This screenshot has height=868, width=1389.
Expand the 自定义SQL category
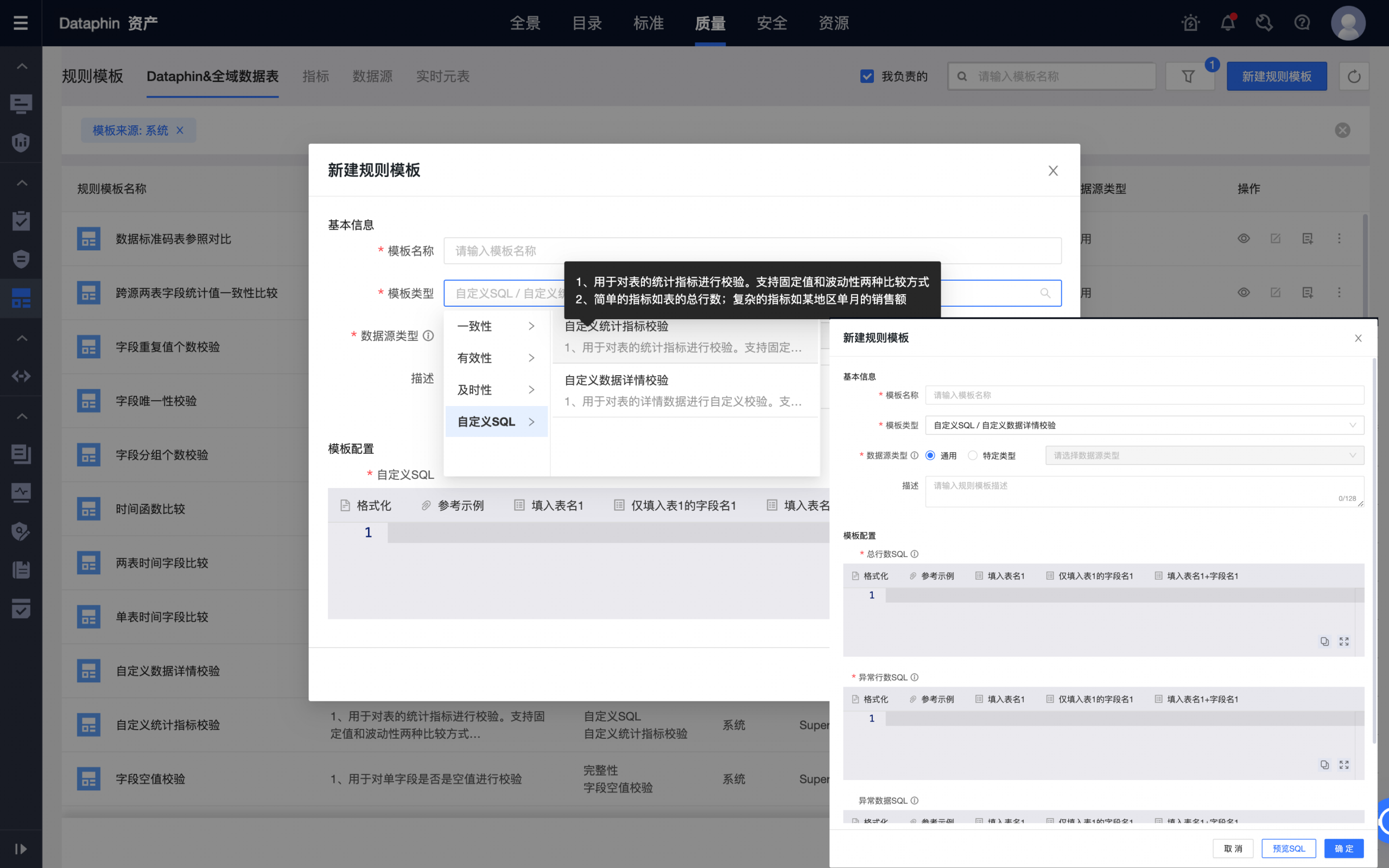(x=497, y=421)
